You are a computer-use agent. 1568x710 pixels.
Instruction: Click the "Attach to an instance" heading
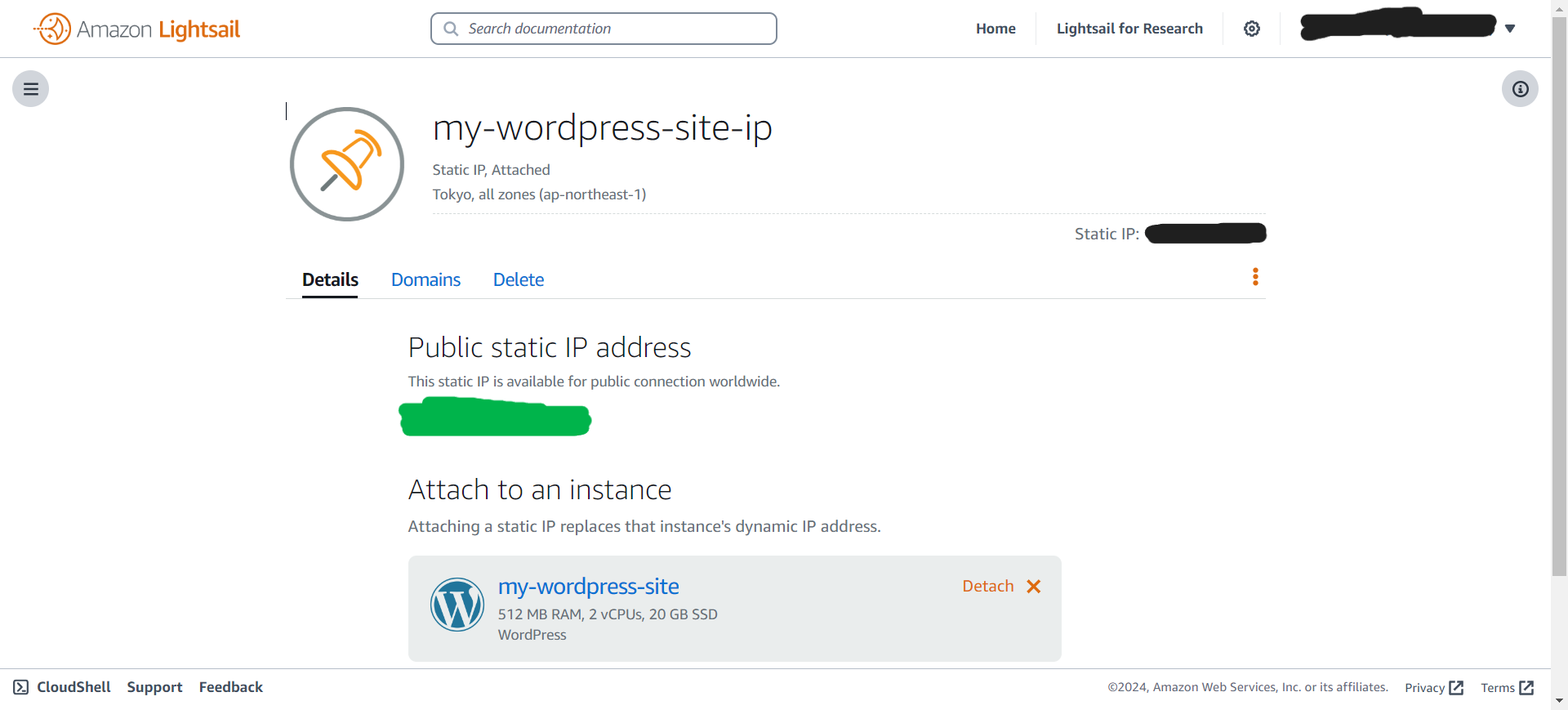click(540, 490)
